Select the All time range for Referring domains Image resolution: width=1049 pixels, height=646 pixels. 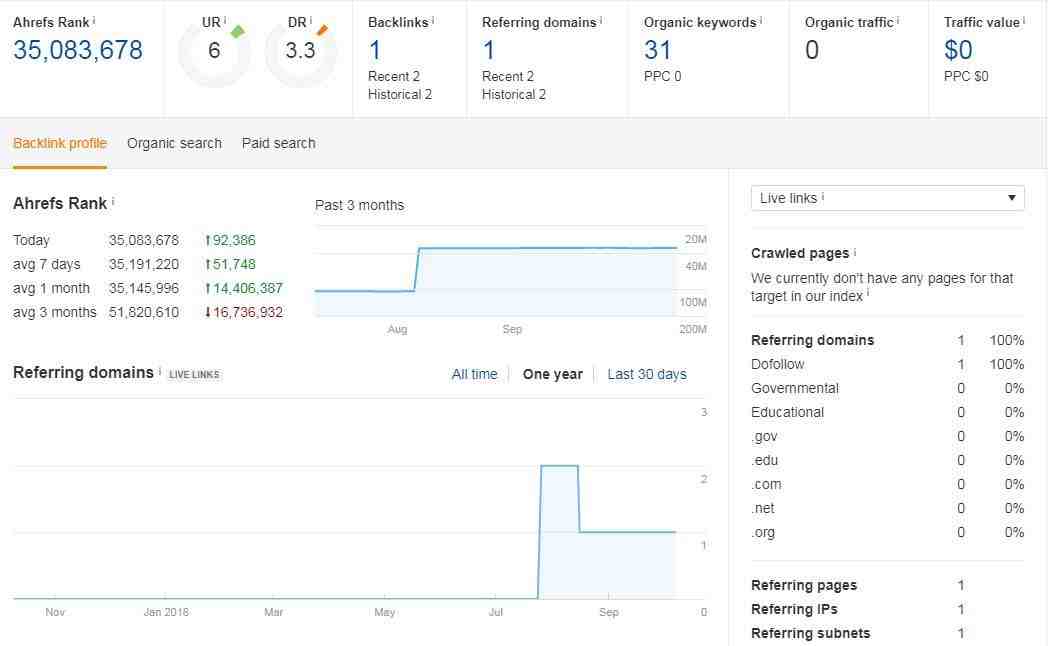[474, 374]
